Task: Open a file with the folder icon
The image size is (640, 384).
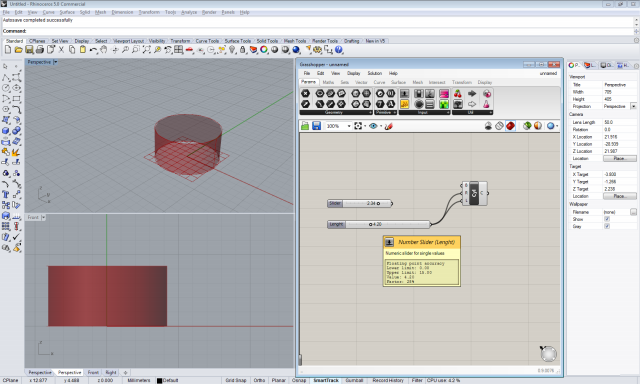Action: pyautogui.click(x=18, y=50)
